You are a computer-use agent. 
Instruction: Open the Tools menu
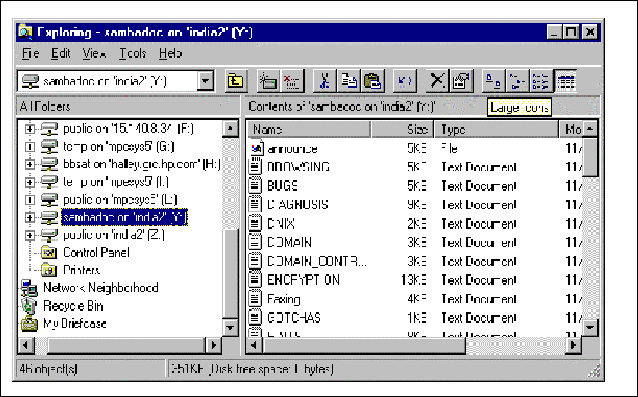click(133, 53)
